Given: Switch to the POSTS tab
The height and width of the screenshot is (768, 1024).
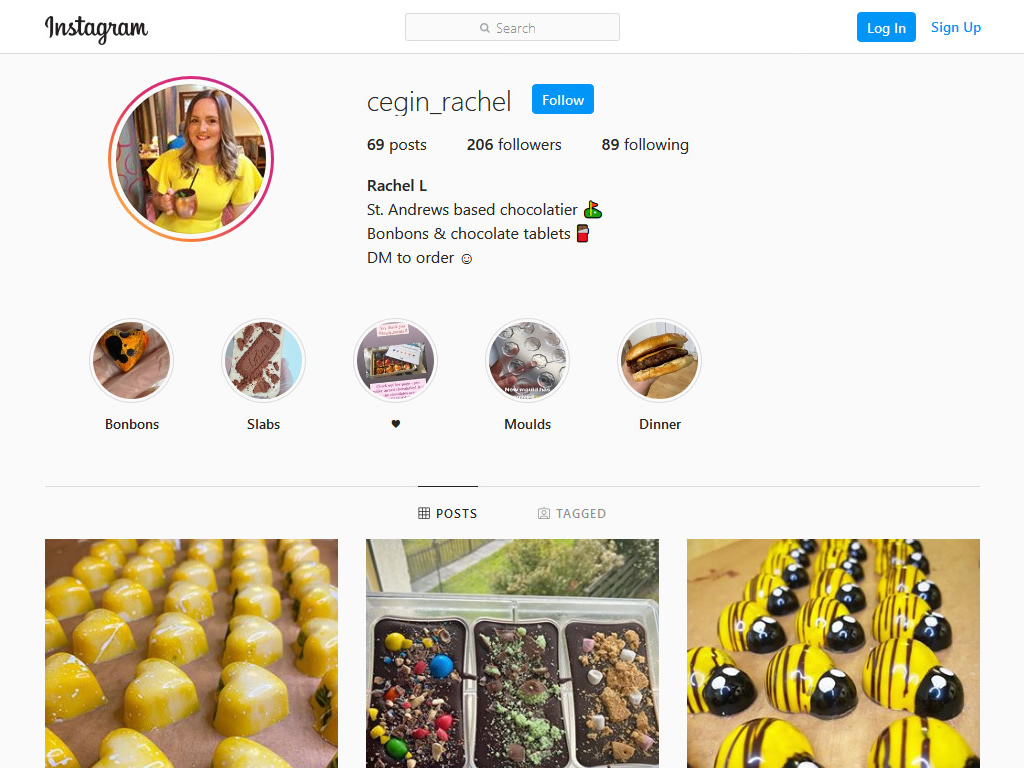Looking at the screenshot, I should tap(448, 513).
